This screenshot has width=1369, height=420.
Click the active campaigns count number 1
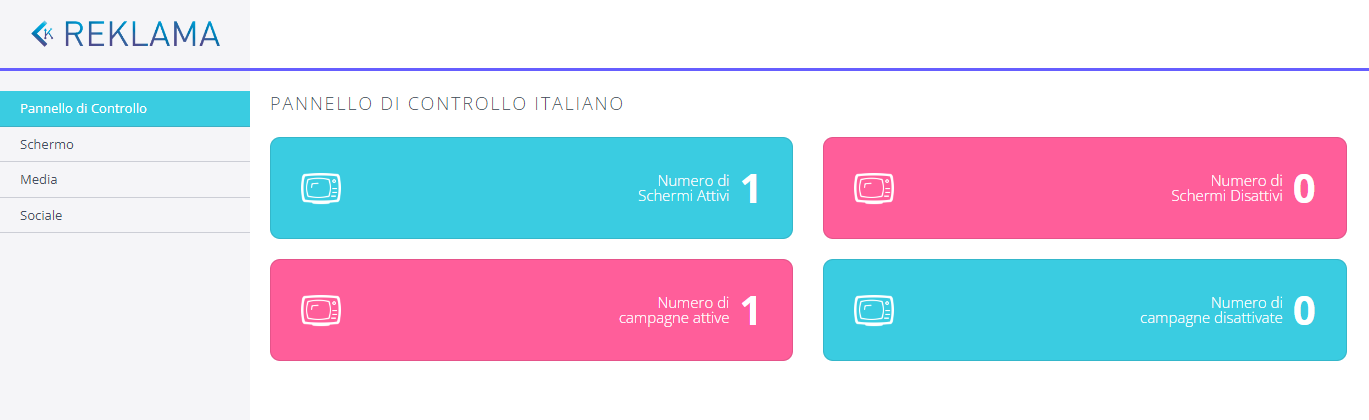click(750, 311)
